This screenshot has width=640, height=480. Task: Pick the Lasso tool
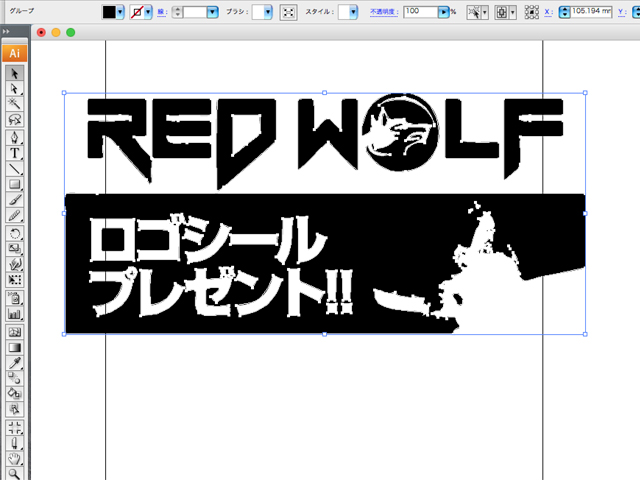(x=15, y=119)
